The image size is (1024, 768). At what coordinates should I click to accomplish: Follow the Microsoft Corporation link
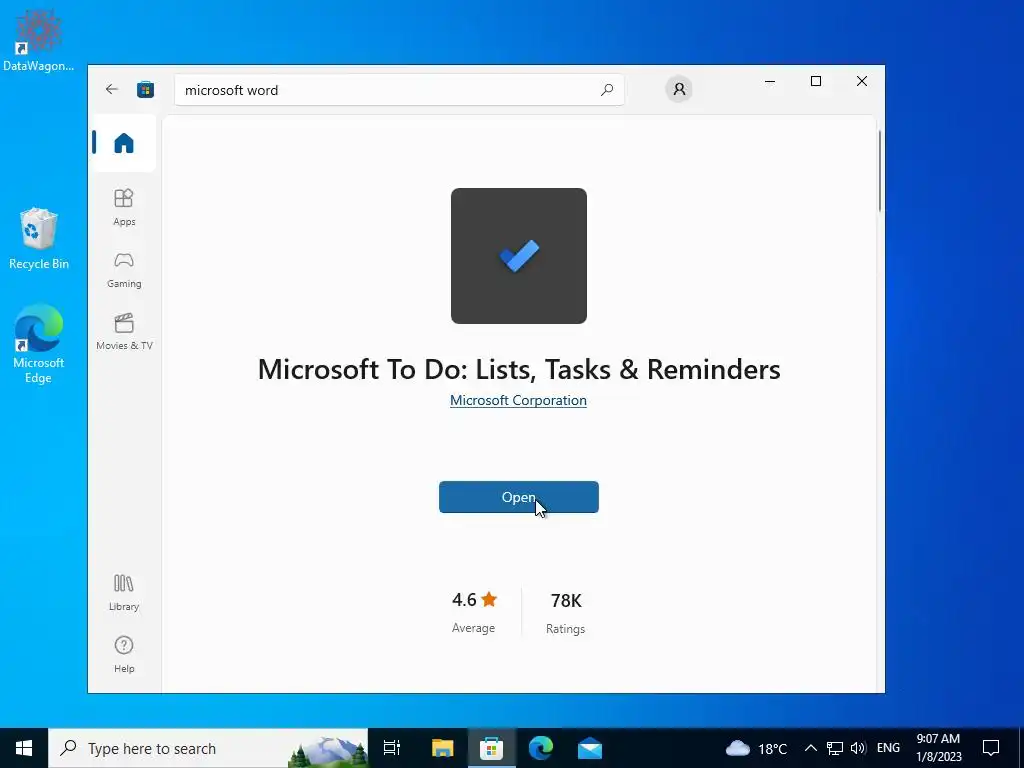point(518,400)
